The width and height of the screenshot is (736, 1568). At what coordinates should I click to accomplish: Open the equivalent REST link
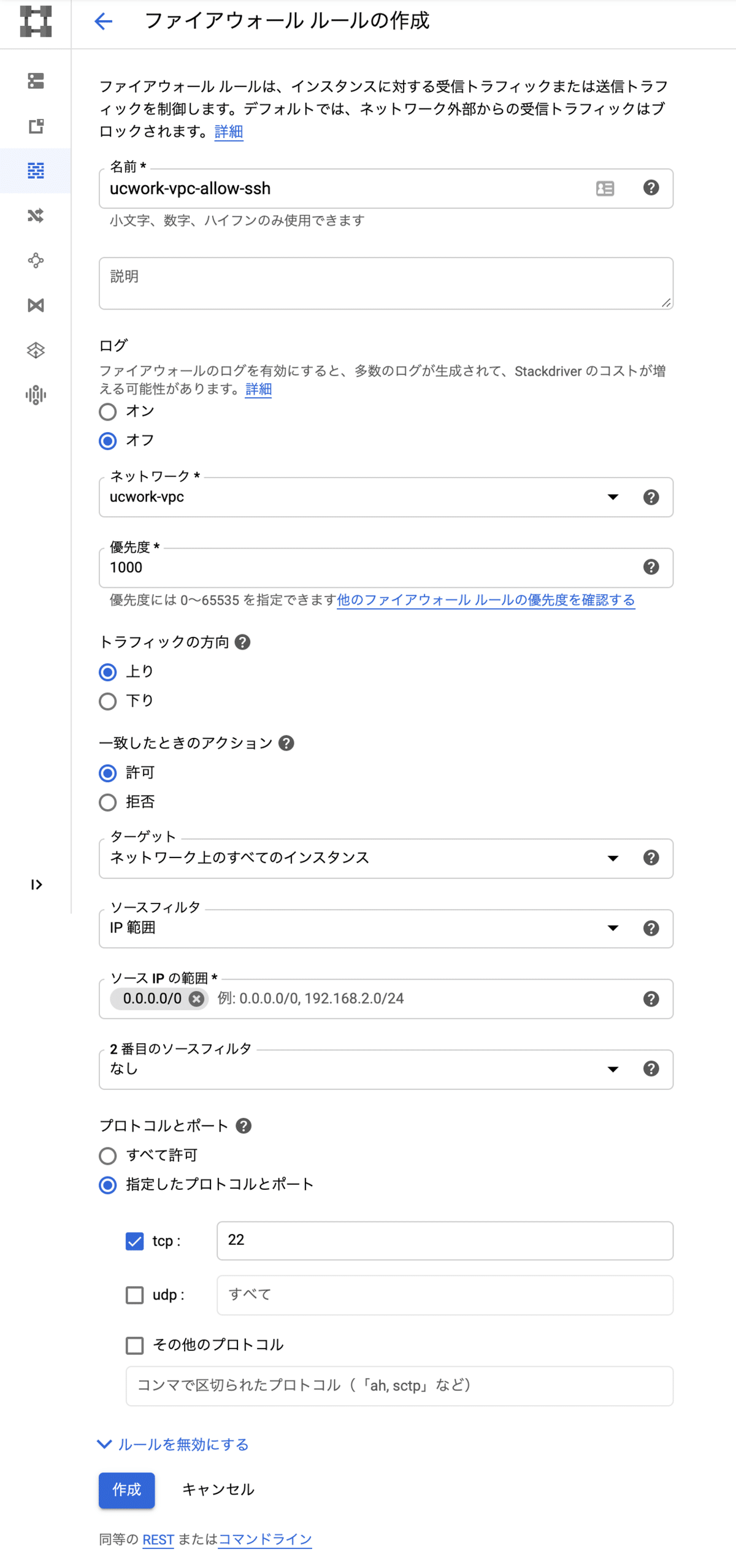click(158, 1540)
